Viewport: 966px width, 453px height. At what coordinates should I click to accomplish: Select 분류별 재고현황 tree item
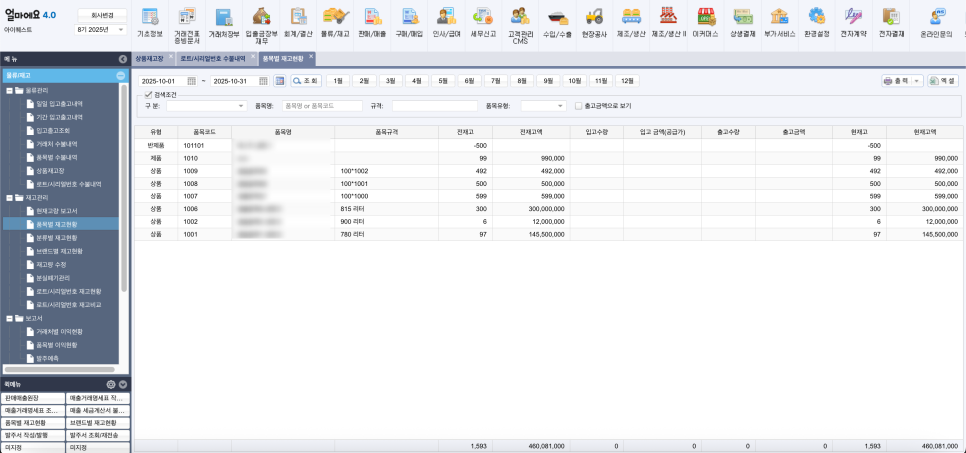(57, 238)
